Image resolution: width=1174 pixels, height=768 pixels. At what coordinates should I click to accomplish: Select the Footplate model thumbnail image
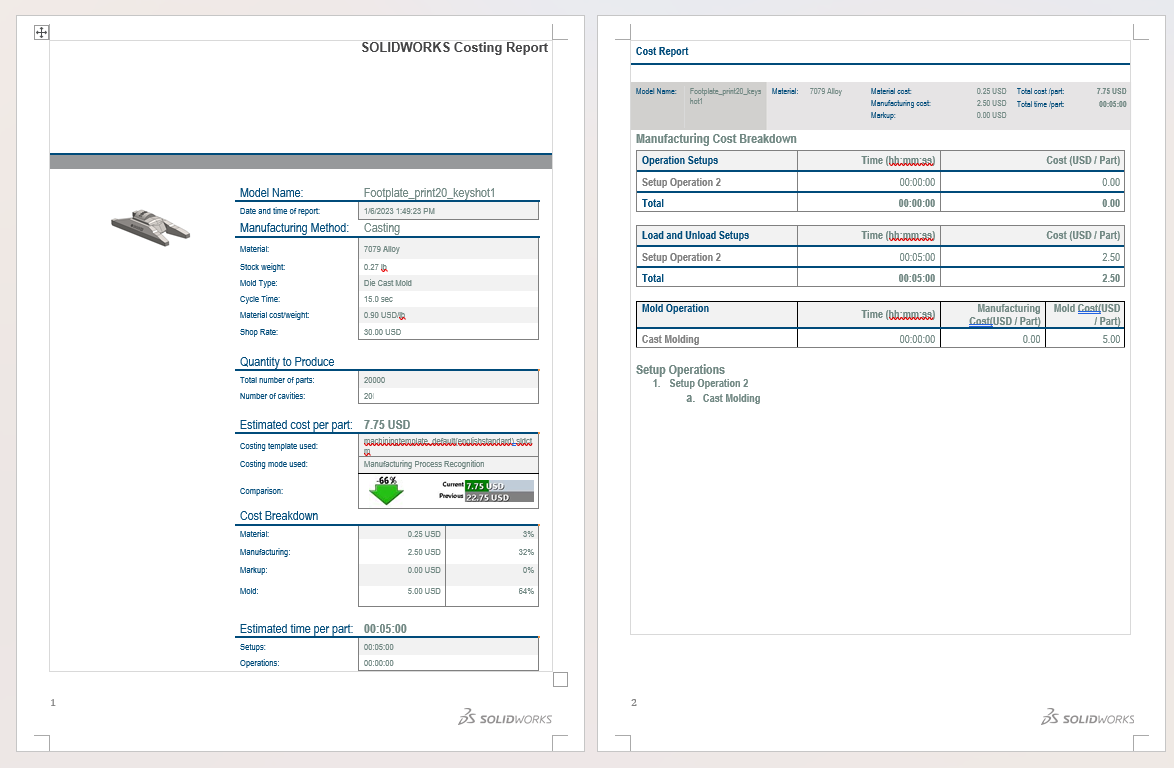point(150,228)
